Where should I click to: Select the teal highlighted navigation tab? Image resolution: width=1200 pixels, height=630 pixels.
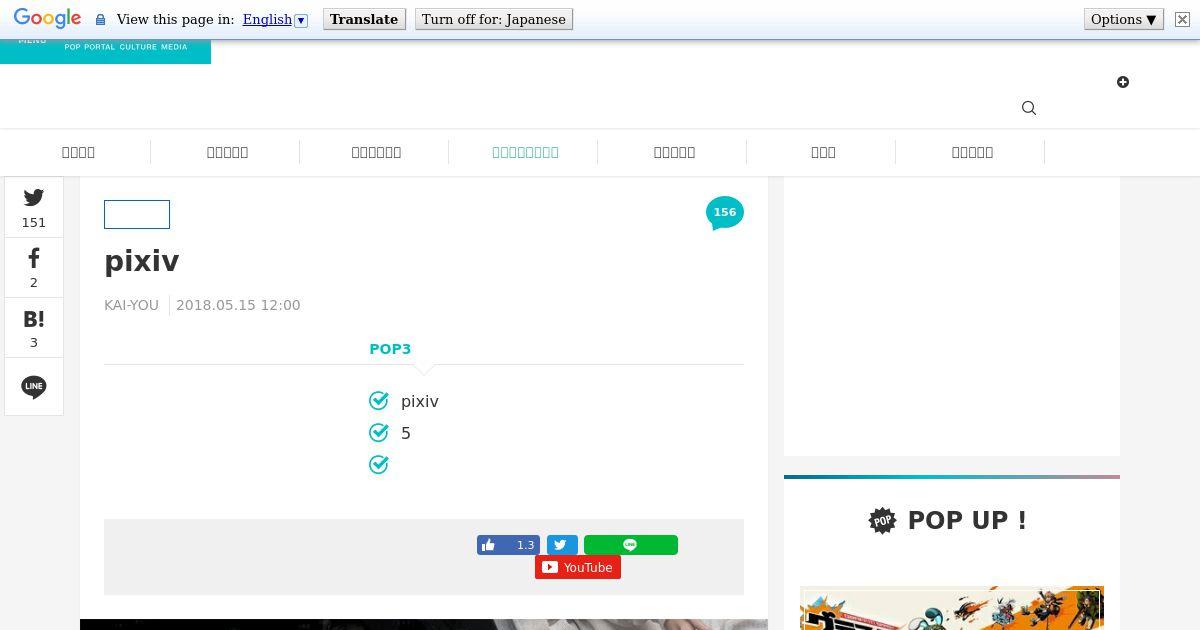(x=525, y=152)
